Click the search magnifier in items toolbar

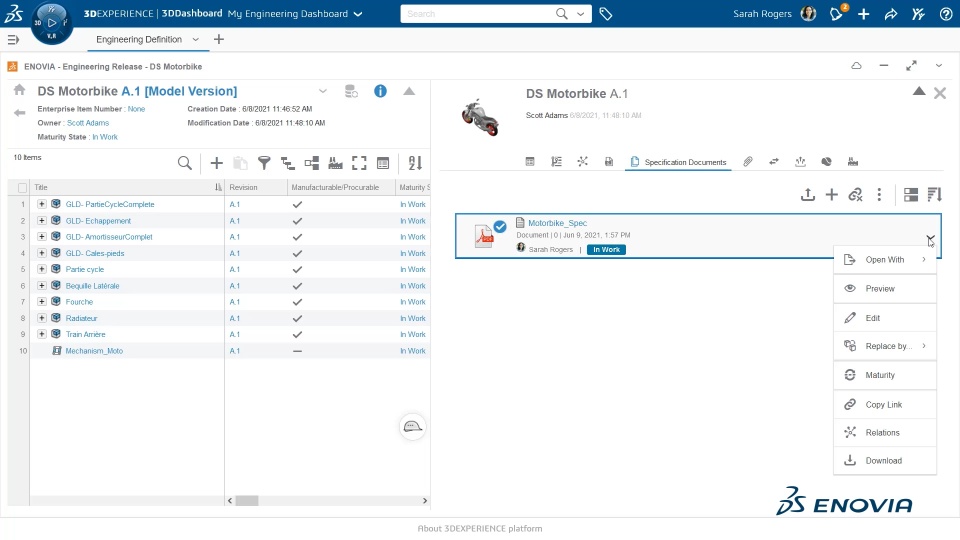tap(184, 163)
